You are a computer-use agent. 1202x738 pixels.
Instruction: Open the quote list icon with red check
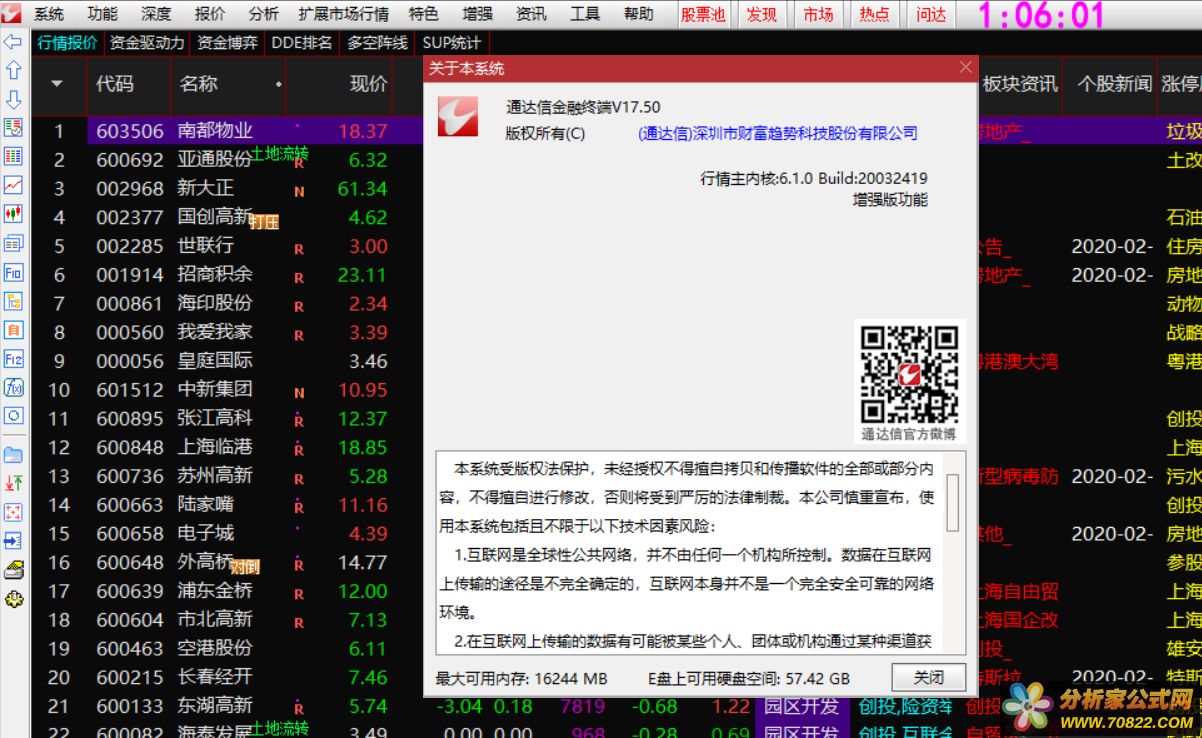pos(13,127)
